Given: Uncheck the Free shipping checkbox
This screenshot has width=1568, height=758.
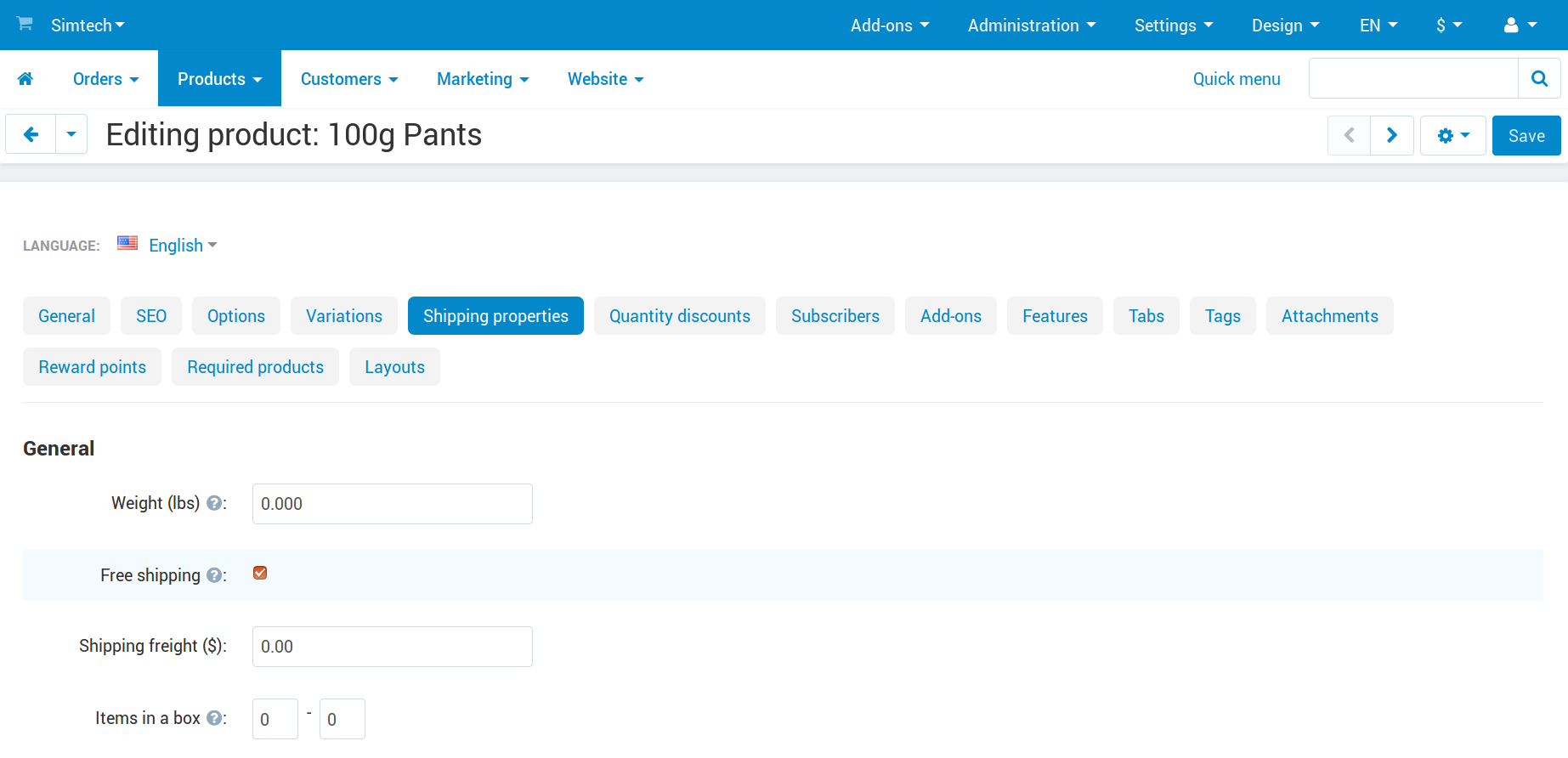Looking at the screenshot, I should tap(260, 574).
